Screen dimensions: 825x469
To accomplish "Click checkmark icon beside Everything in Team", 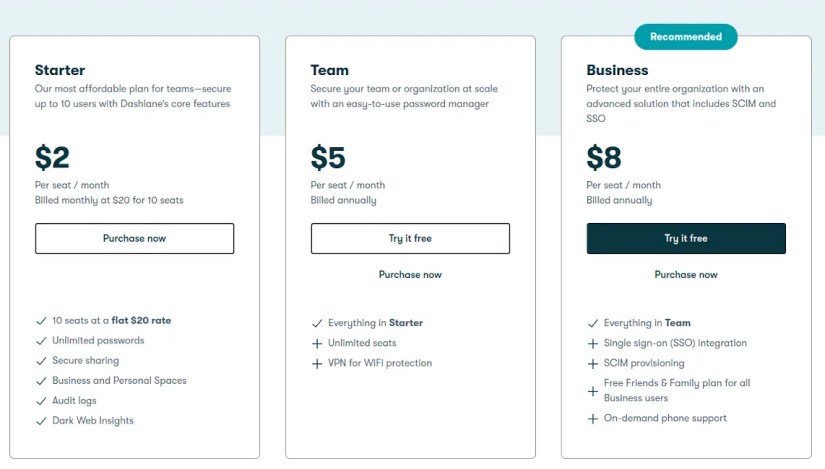I will (593, 323).
